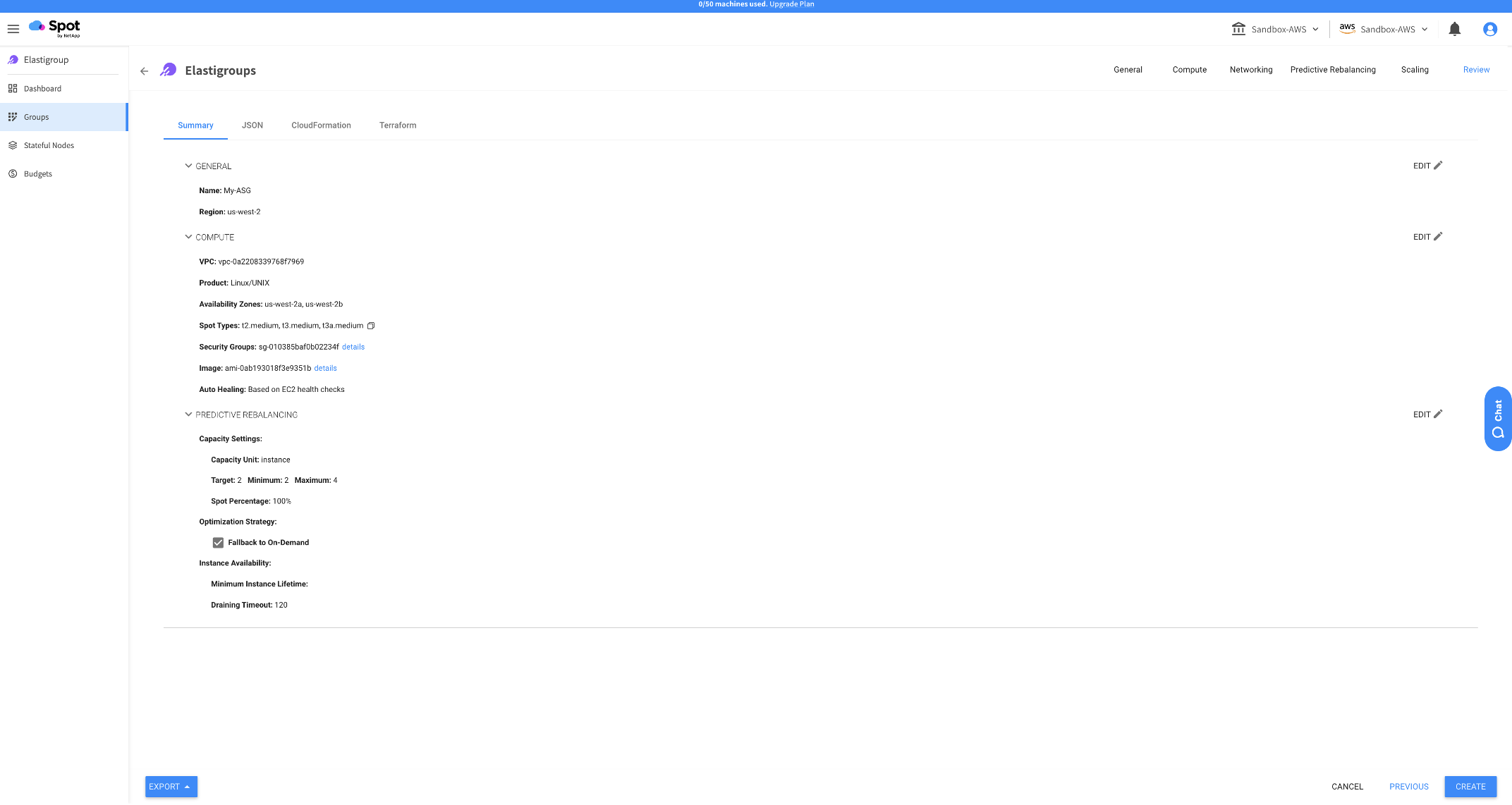Edit the Compute section
Image resolution: width=1512 pixels, height=805 pixels.
[x=1427, y=237]
